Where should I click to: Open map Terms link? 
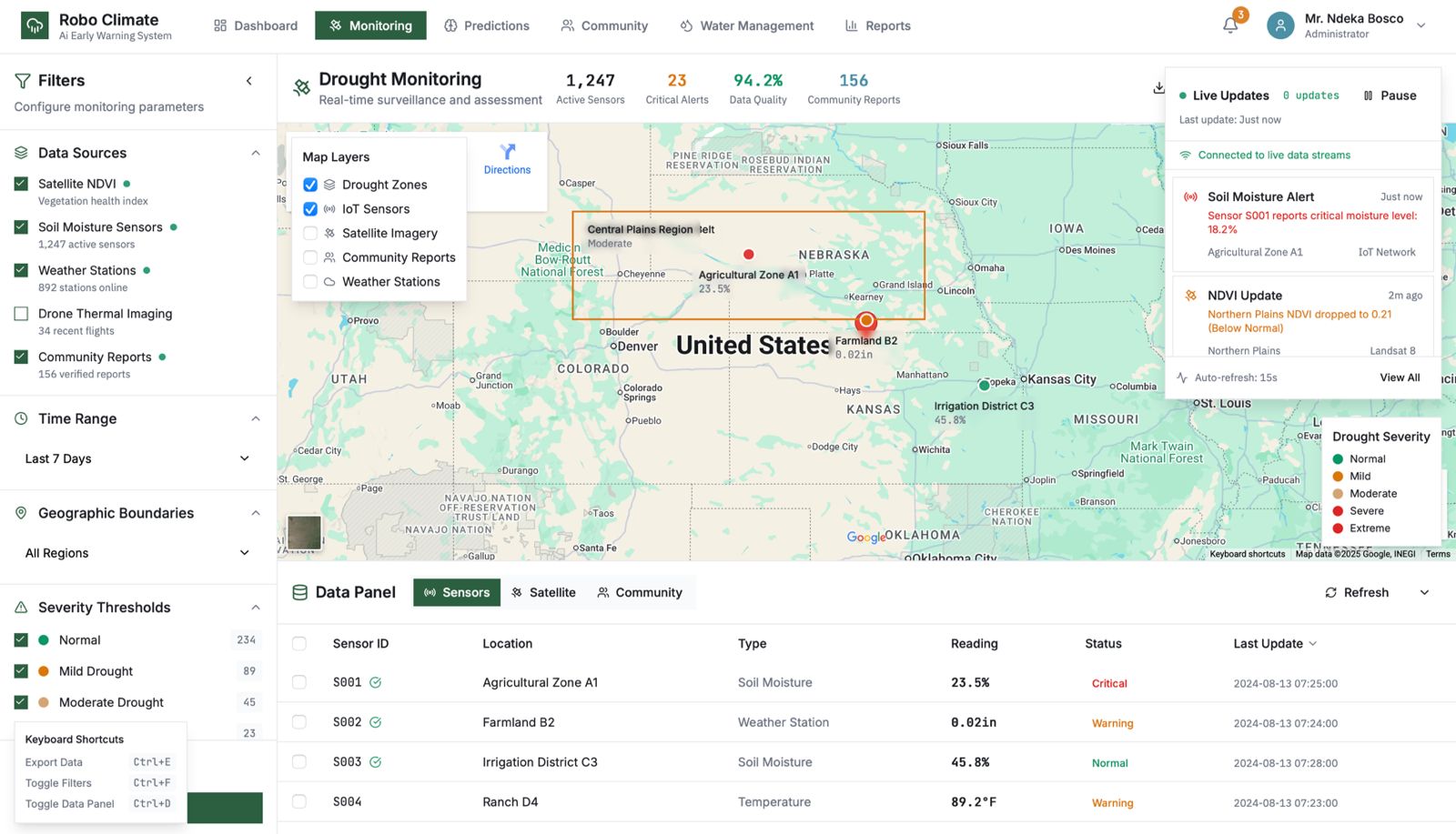[1438, 554]
